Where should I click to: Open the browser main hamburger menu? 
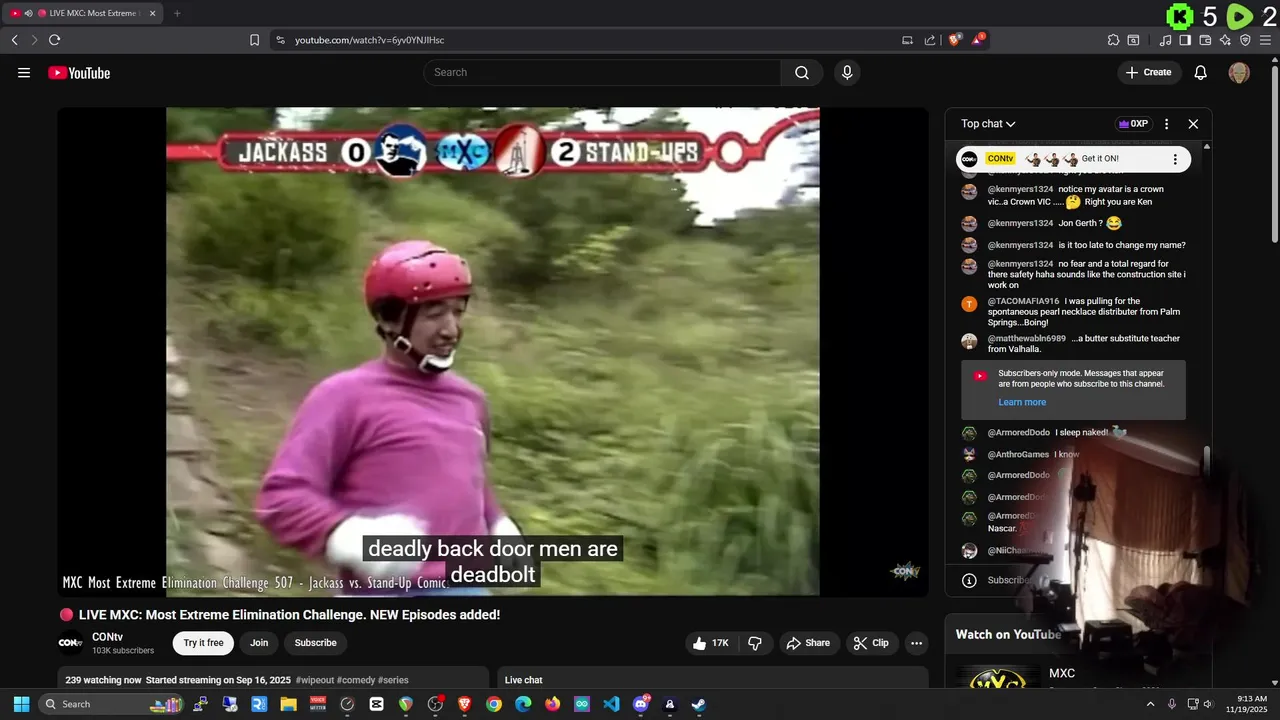[x=1265, y=40]
